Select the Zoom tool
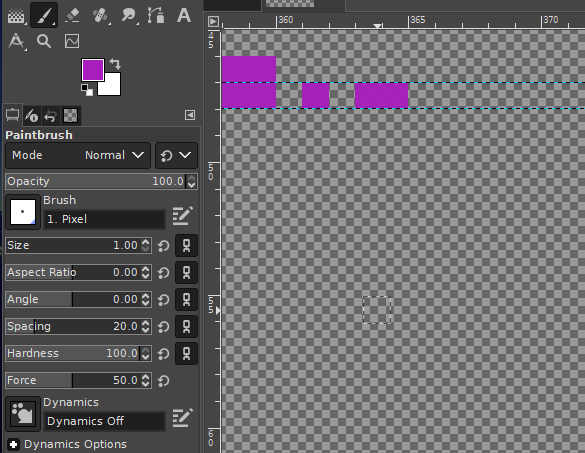The height and width of the screenshot is (453, 585). pos(44,41)
